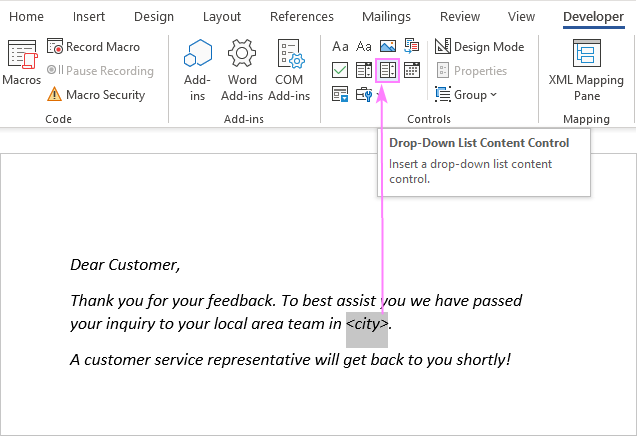Click the highlighted <city> placeholder
This screenshot has height=436, width=637.
coord(367,324)
